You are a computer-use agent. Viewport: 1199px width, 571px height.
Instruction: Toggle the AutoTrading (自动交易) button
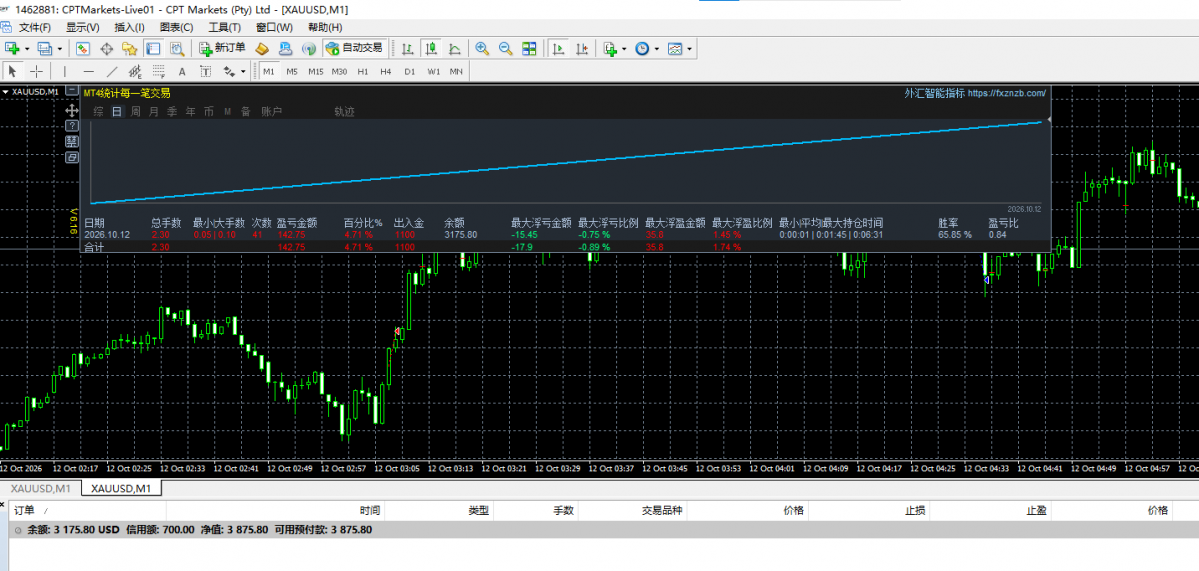click(x=353, y=48)
